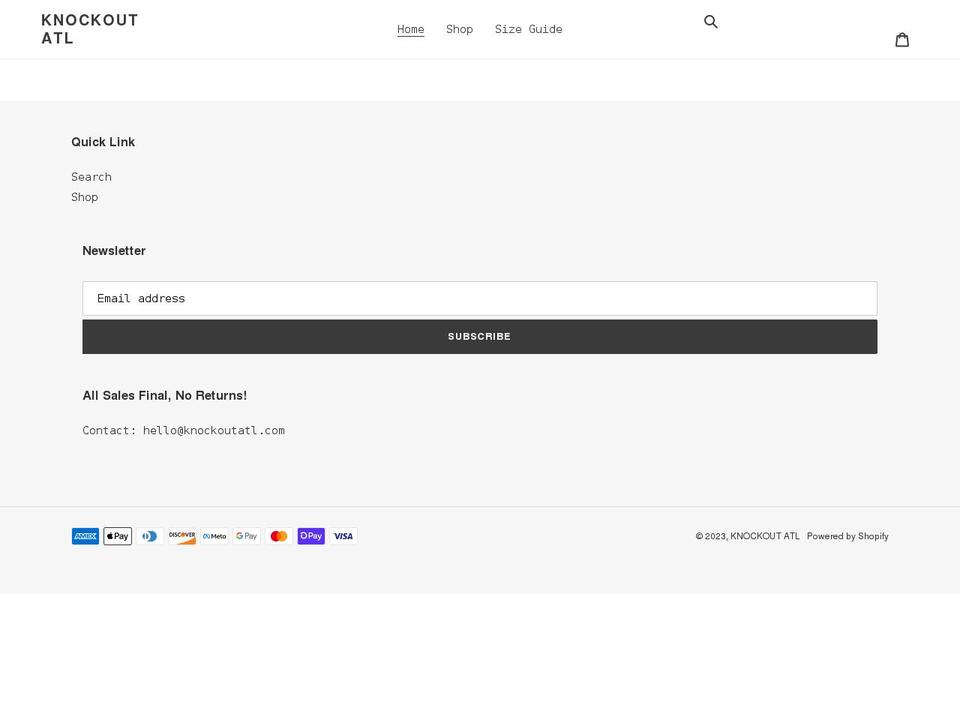
Task: Select the American Express payment icon
Action: point(85,536)
